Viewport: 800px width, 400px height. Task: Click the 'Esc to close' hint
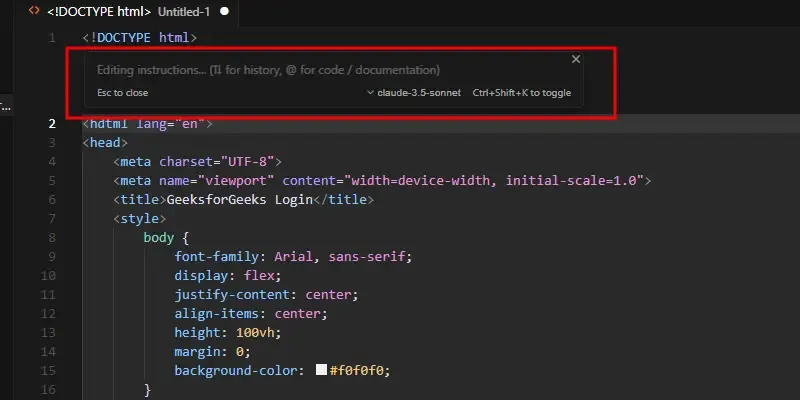[x=122, y=93]
